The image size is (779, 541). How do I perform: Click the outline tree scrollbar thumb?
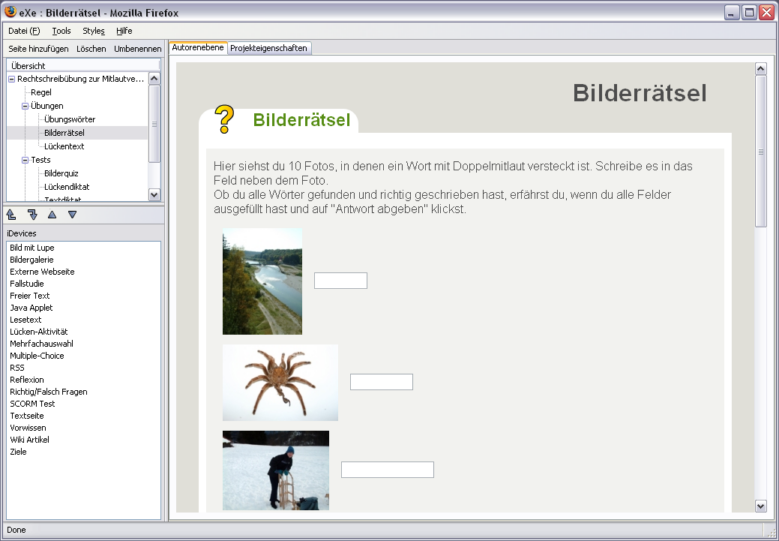click(x=155, y=124)
